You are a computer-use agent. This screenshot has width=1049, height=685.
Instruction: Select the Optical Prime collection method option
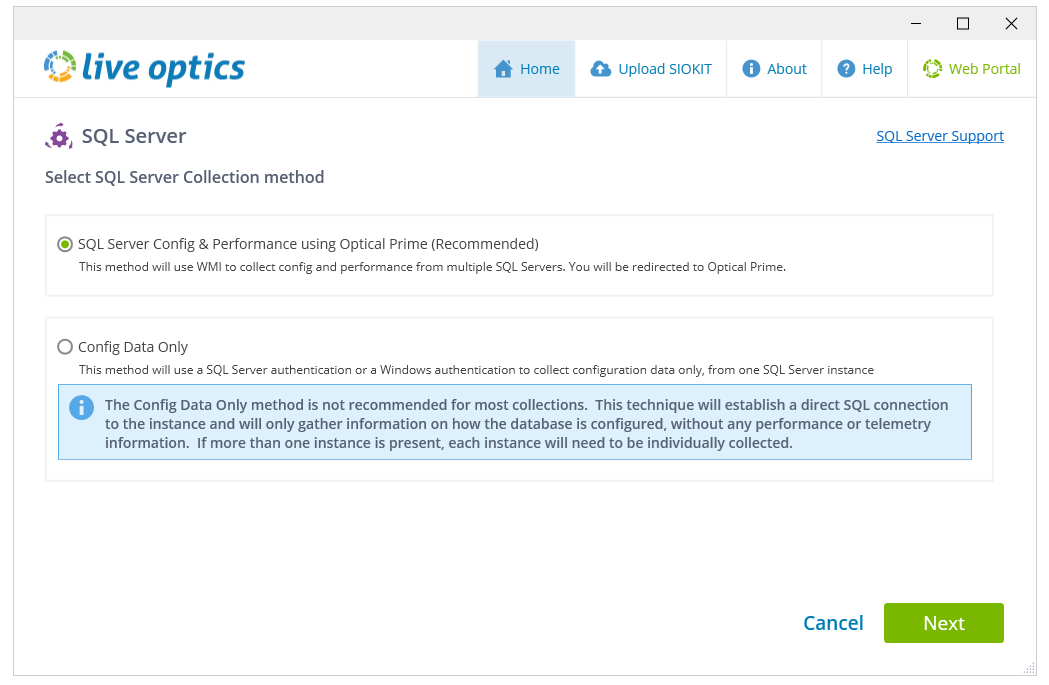pyautogui.click(x=65, y=243)
